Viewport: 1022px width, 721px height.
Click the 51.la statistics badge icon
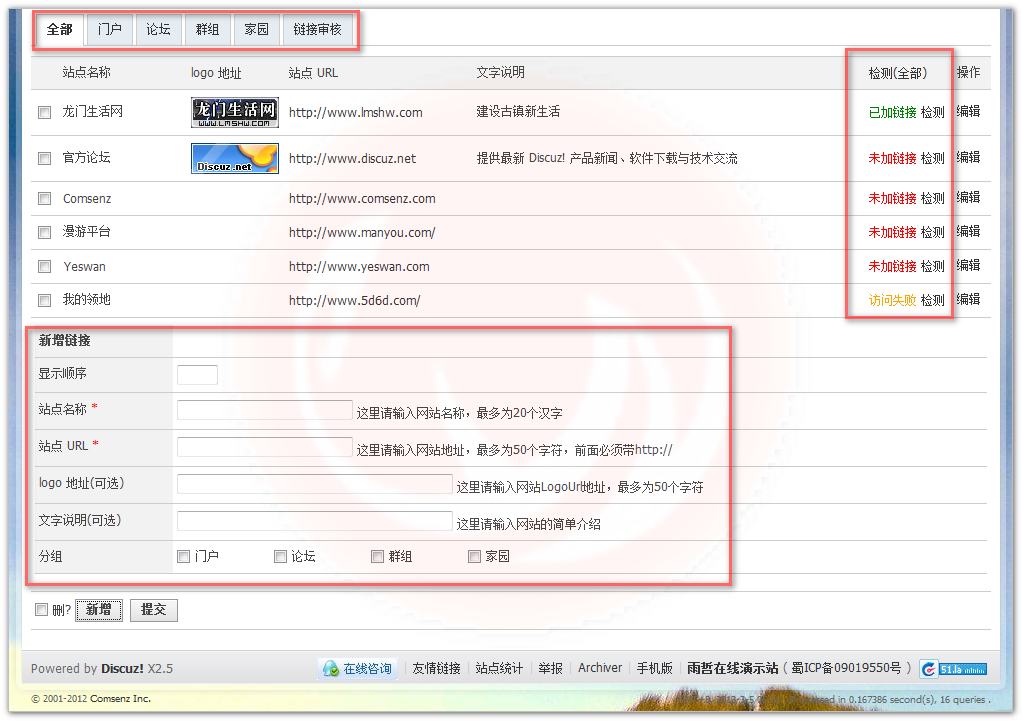click(954, 669)
